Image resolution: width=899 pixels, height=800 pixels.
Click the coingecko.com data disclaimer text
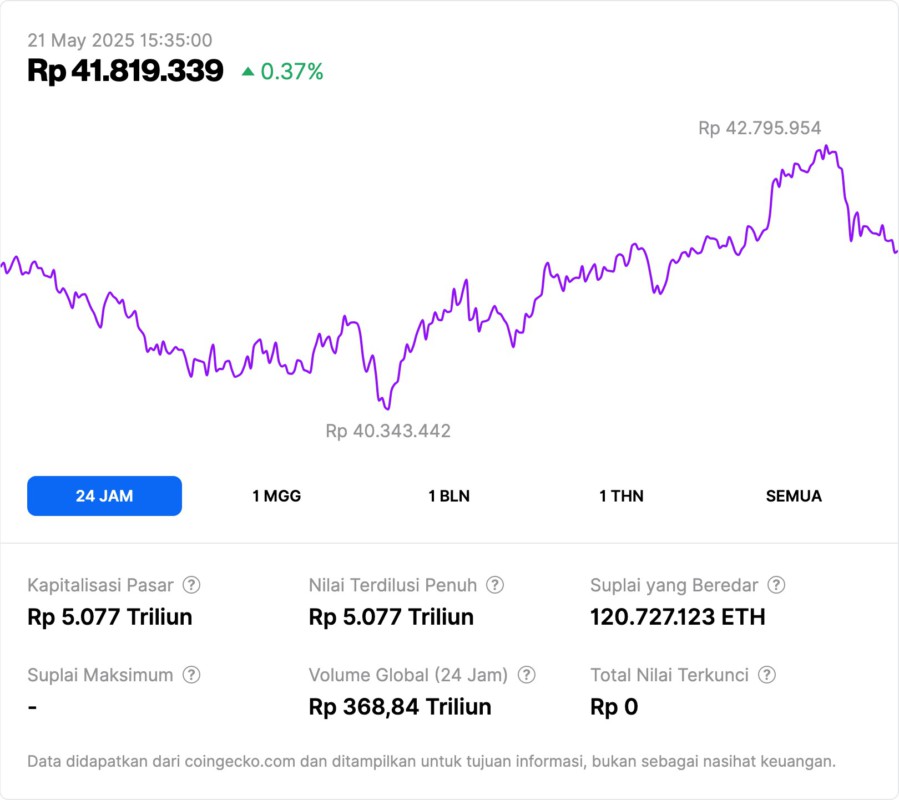pyautogui.click(x=431, y=761)
